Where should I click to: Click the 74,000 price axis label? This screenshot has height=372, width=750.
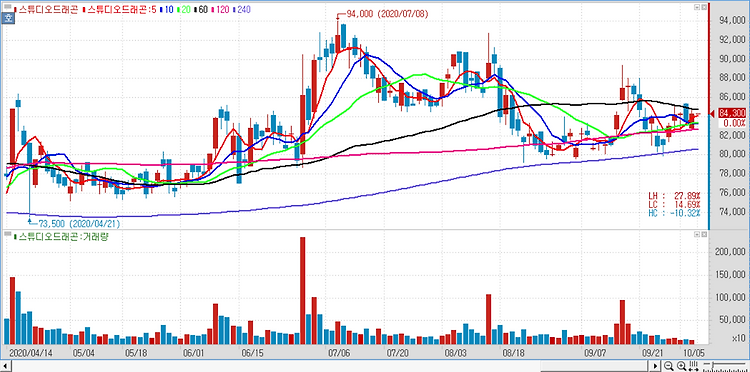733,212
